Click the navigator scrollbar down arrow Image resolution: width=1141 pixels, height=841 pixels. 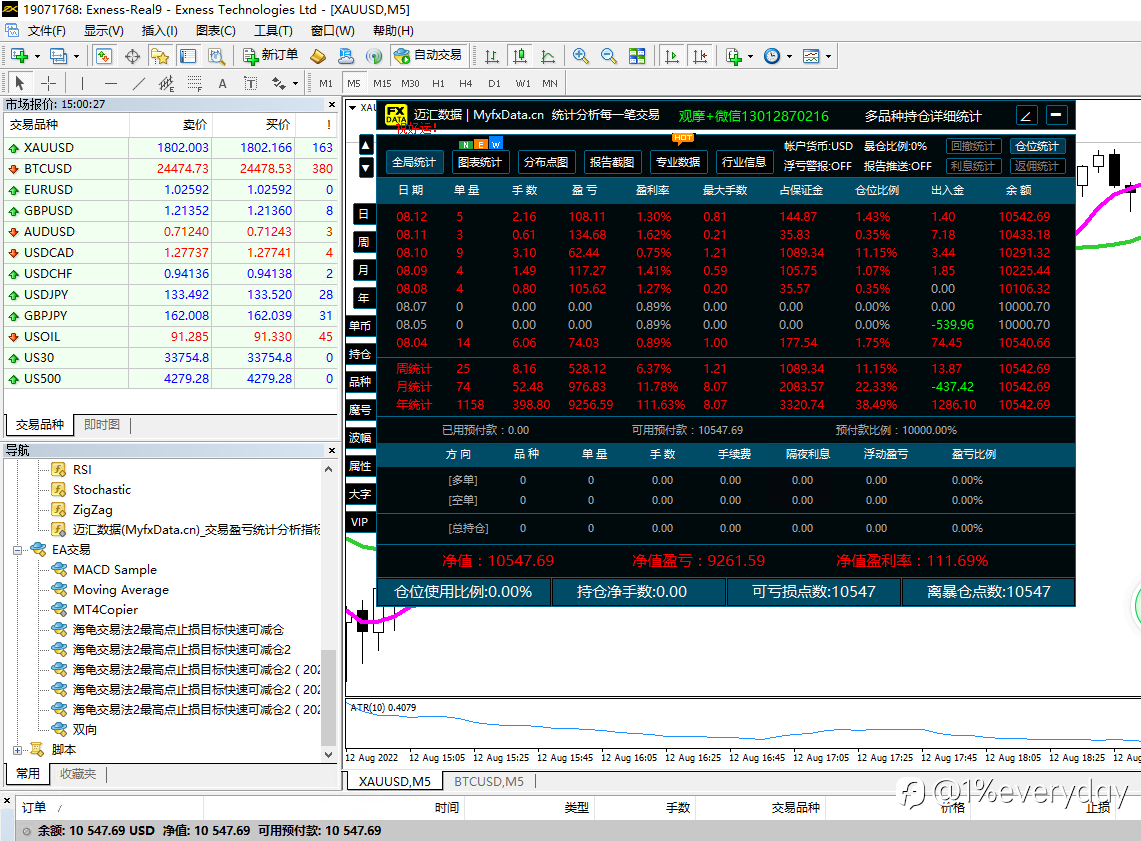coord(328,755)
